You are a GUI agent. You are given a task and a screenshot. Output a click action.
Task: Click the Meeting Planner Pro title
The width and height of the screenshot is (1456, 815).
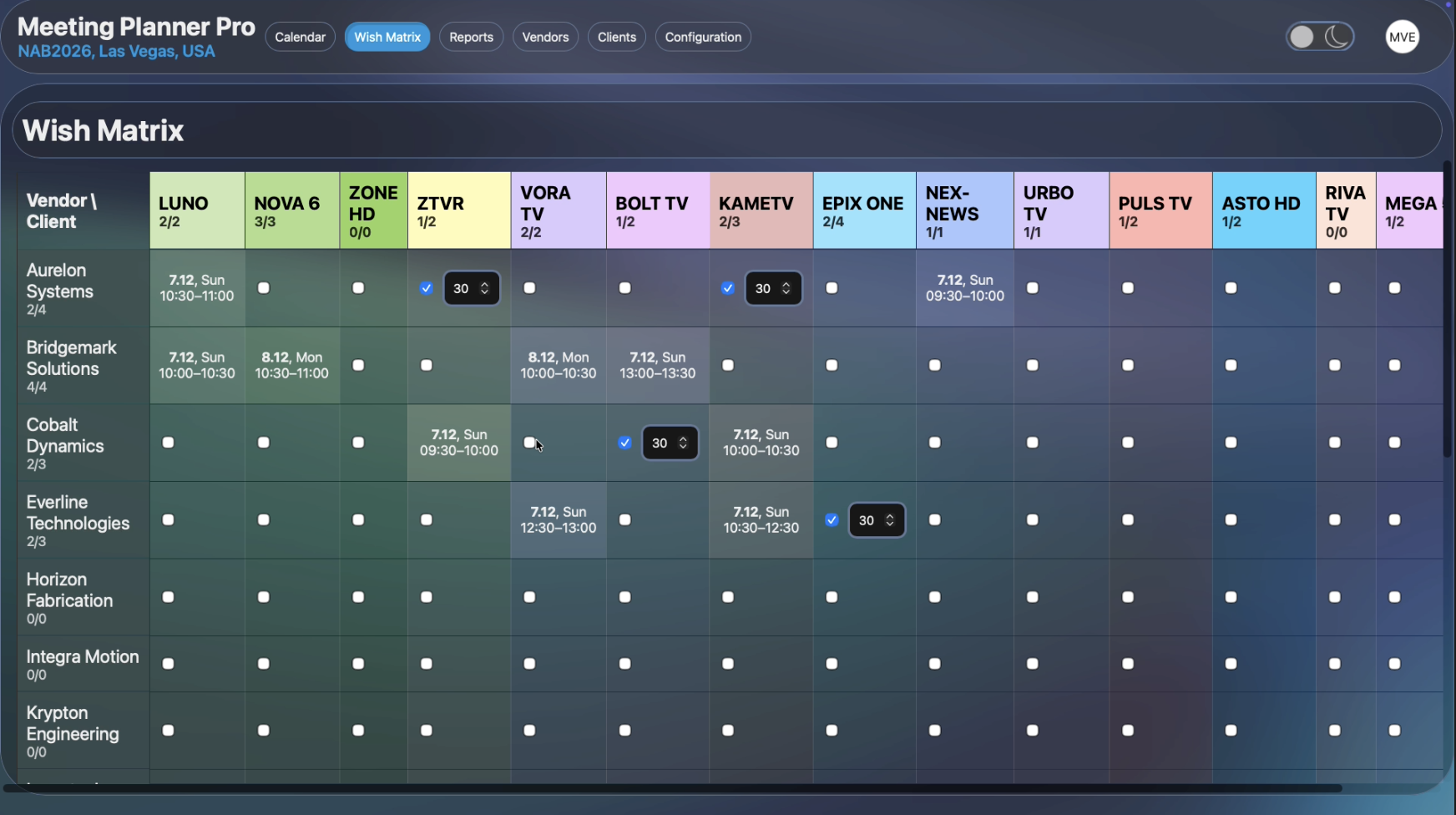tap(136, 27)
